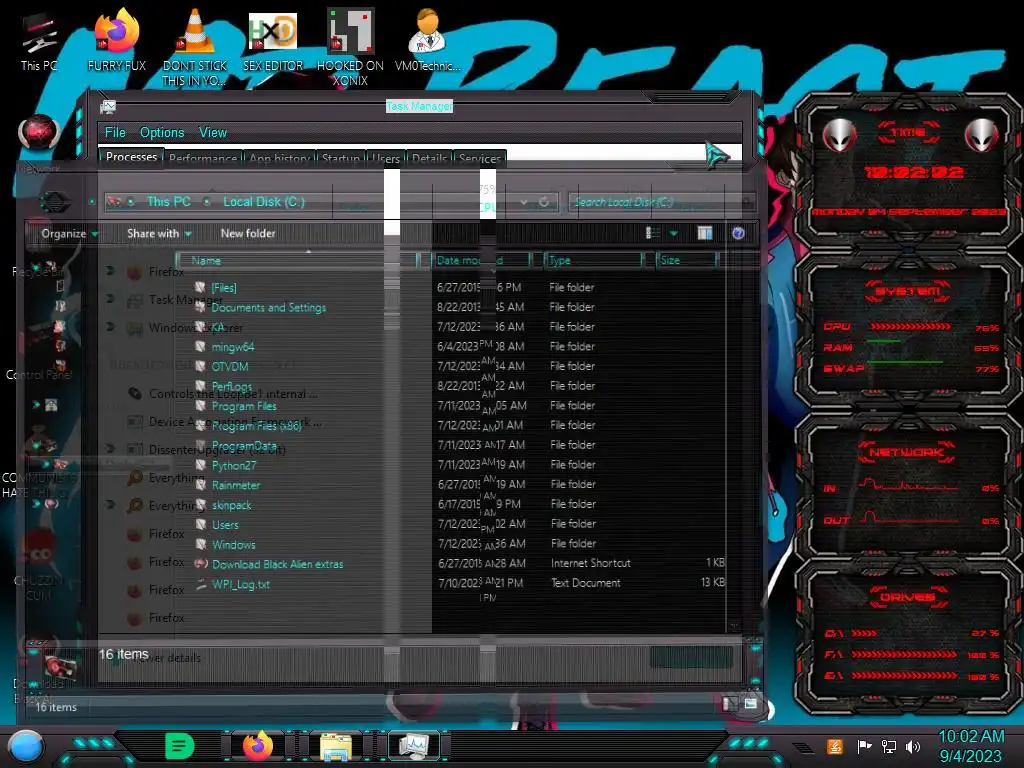Sort files by the Name column header

(298, 260)
